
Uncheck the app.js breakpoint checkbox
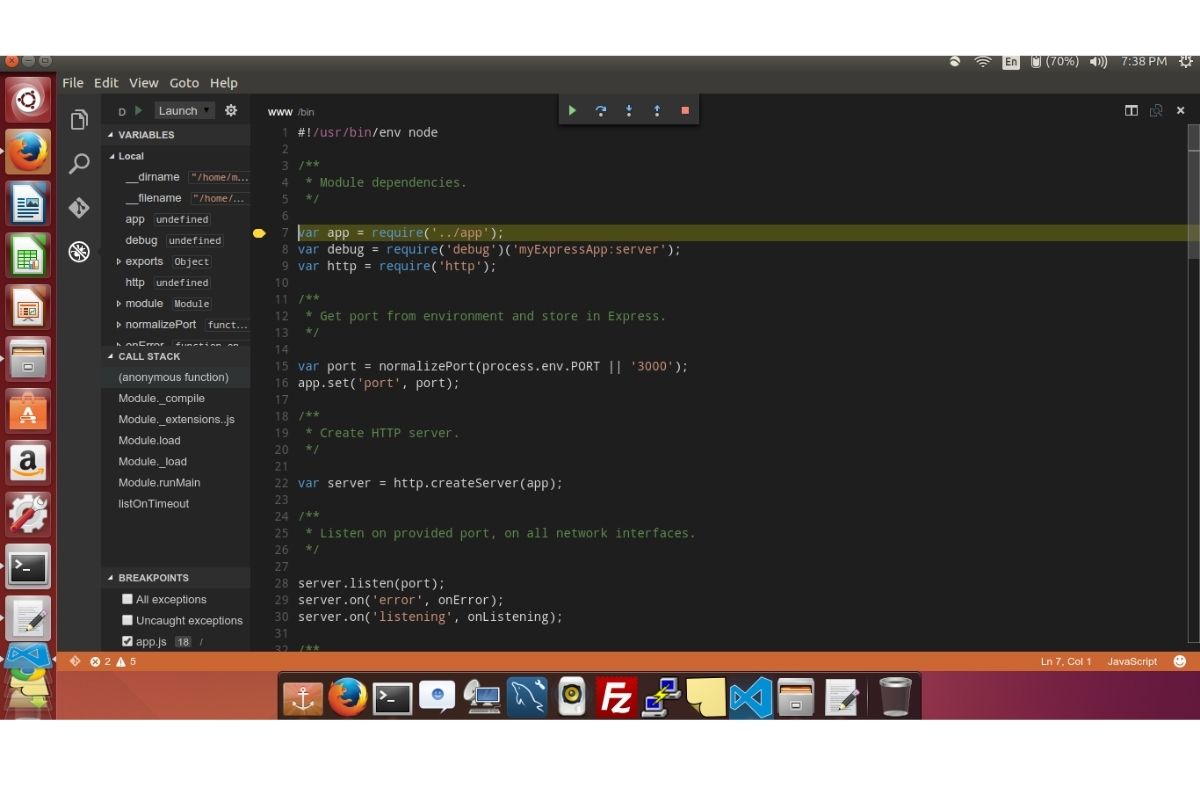tap(127, 641)
